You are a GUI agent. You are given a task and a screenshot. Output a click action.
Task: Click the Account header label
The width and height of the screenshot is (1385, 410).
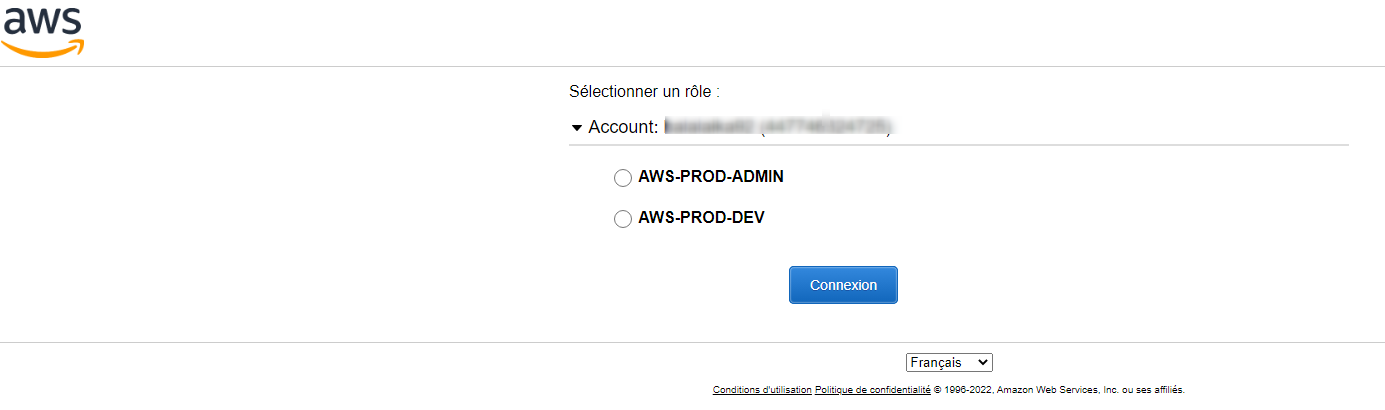tap(624, 127)
